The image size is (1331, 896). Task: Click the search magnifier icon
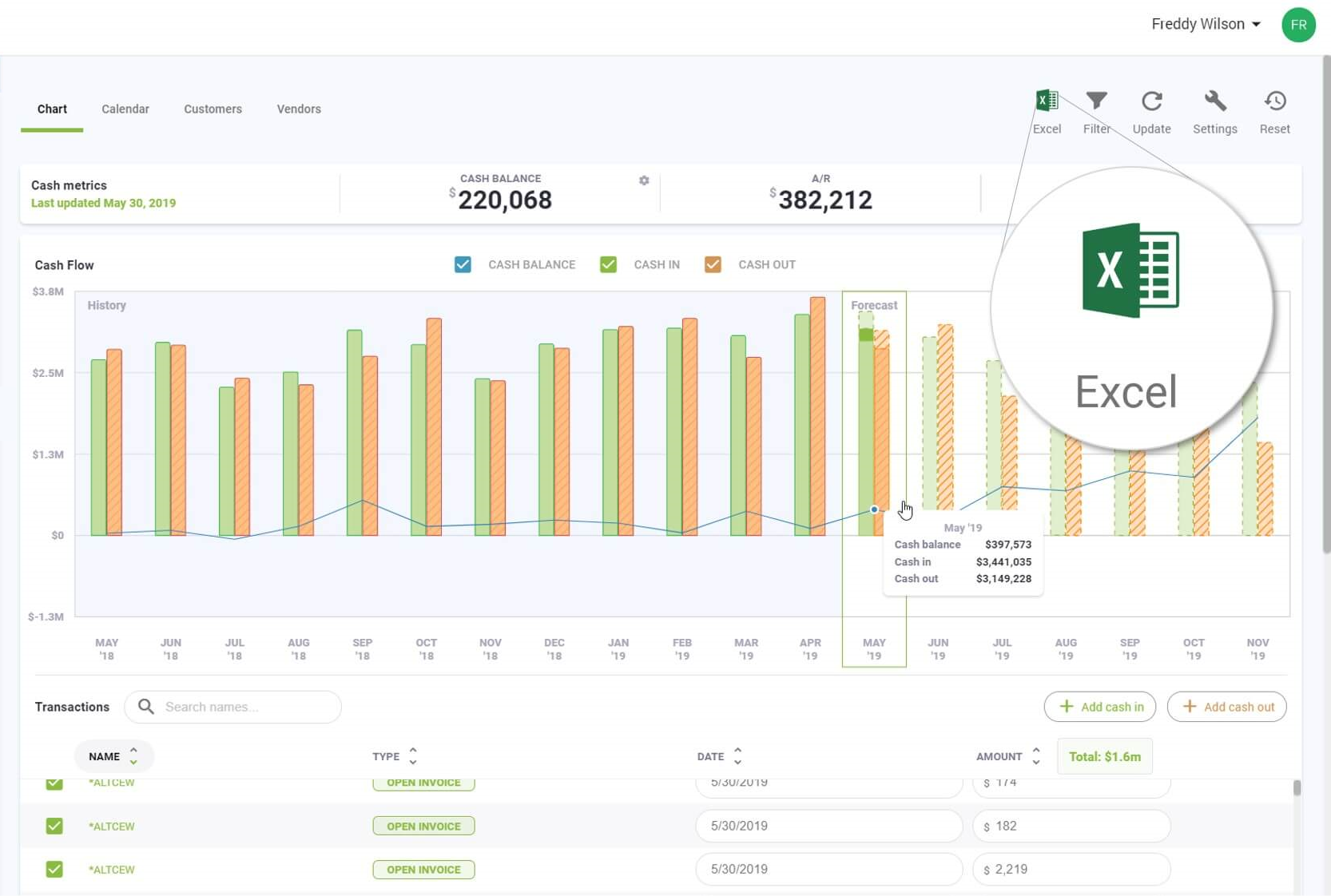[x=145, y=707]
